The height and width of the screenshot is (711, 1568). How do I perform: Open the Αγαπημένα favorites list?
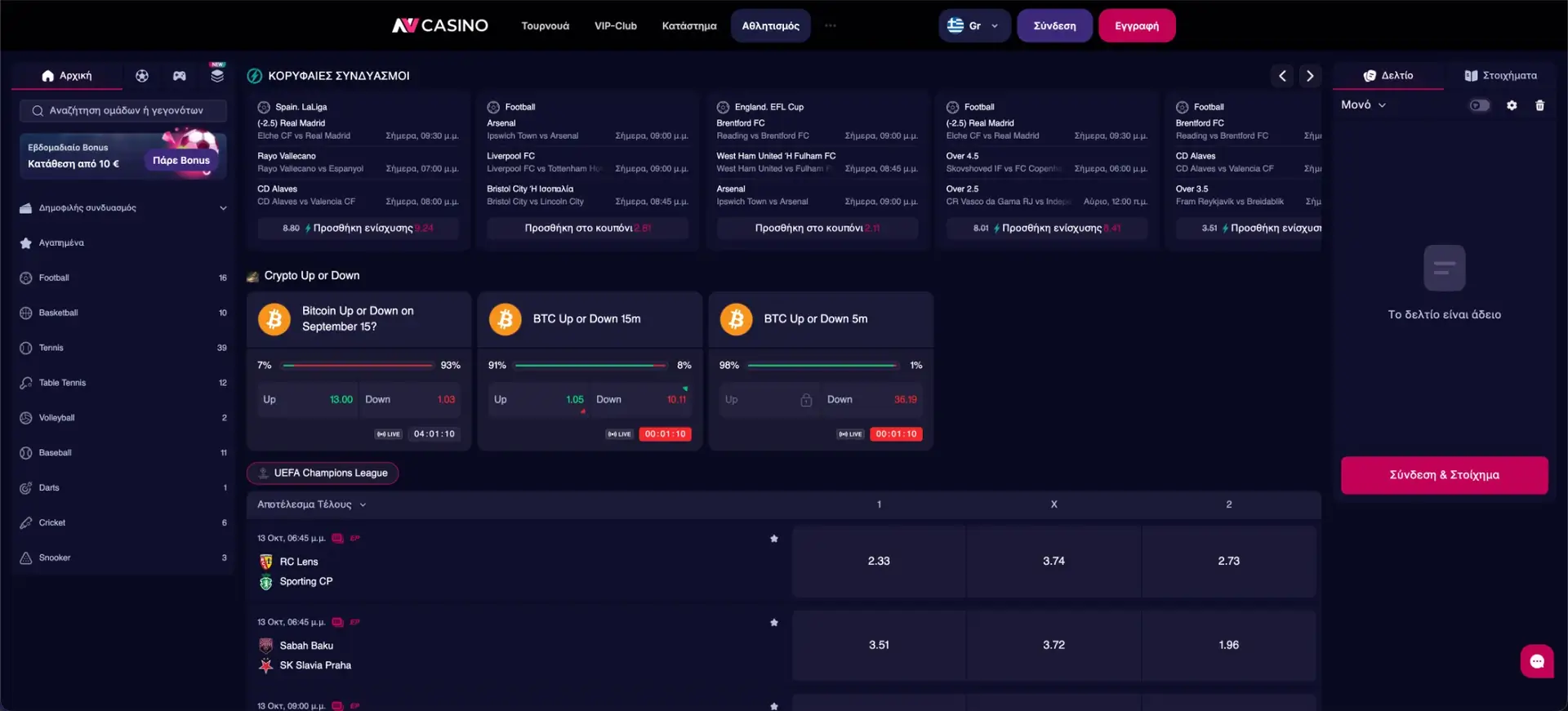pos(123,243)
